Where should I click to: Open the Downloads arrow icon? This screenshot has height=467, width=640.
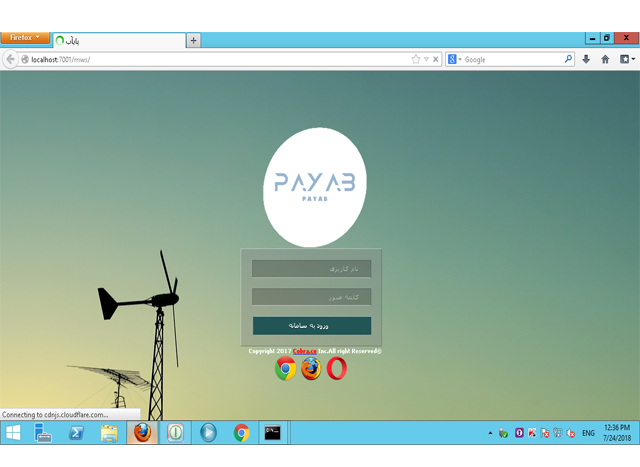coord(586,59)
